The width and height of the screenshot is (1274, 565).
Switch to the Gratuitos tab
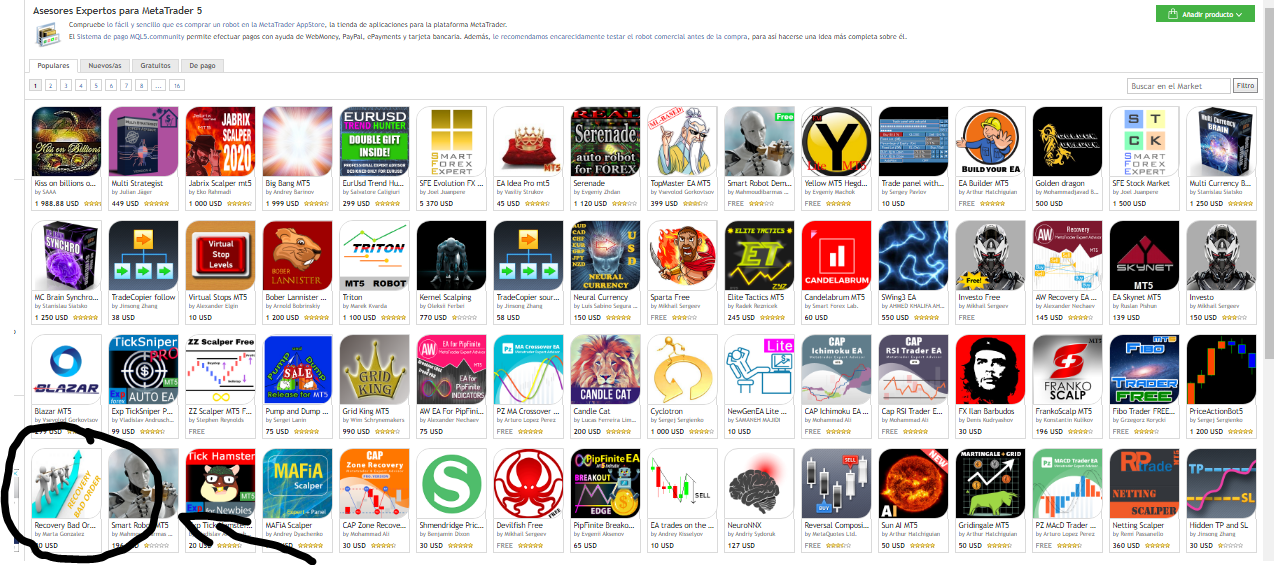click(x=154, y=66)
